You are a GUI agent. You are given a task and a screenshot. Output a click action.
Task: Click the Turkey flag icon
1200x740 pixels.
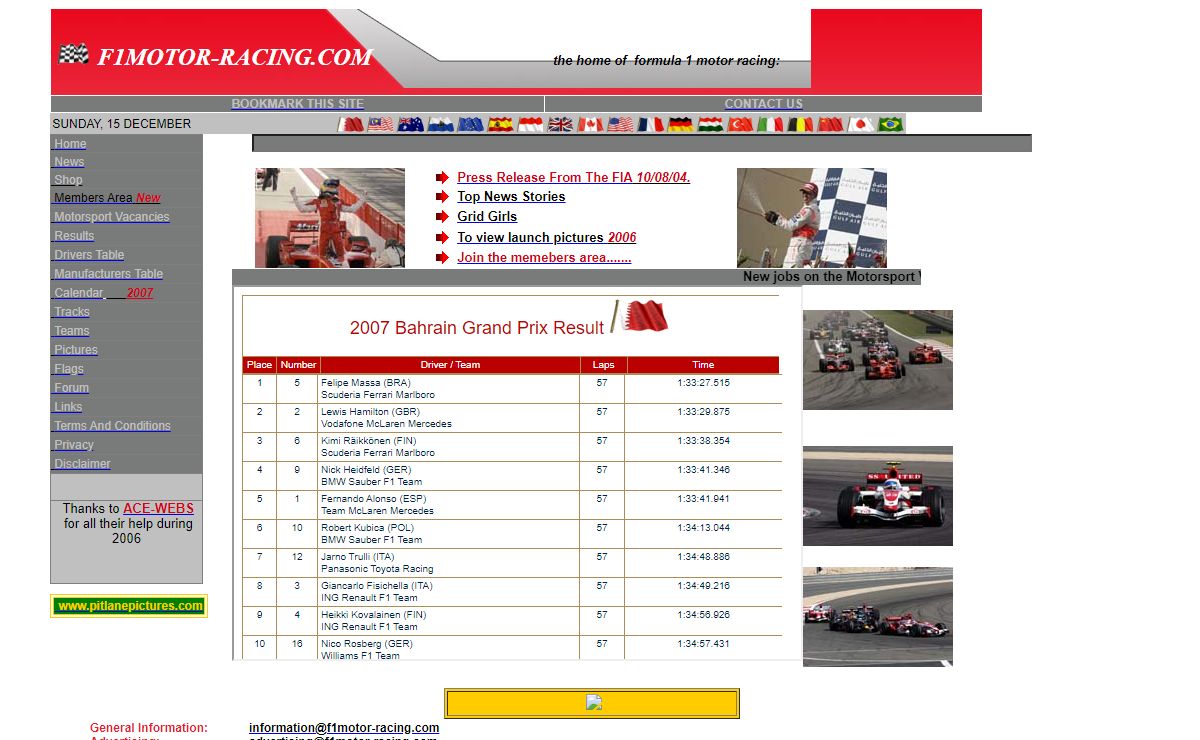(x=740, y=125)
